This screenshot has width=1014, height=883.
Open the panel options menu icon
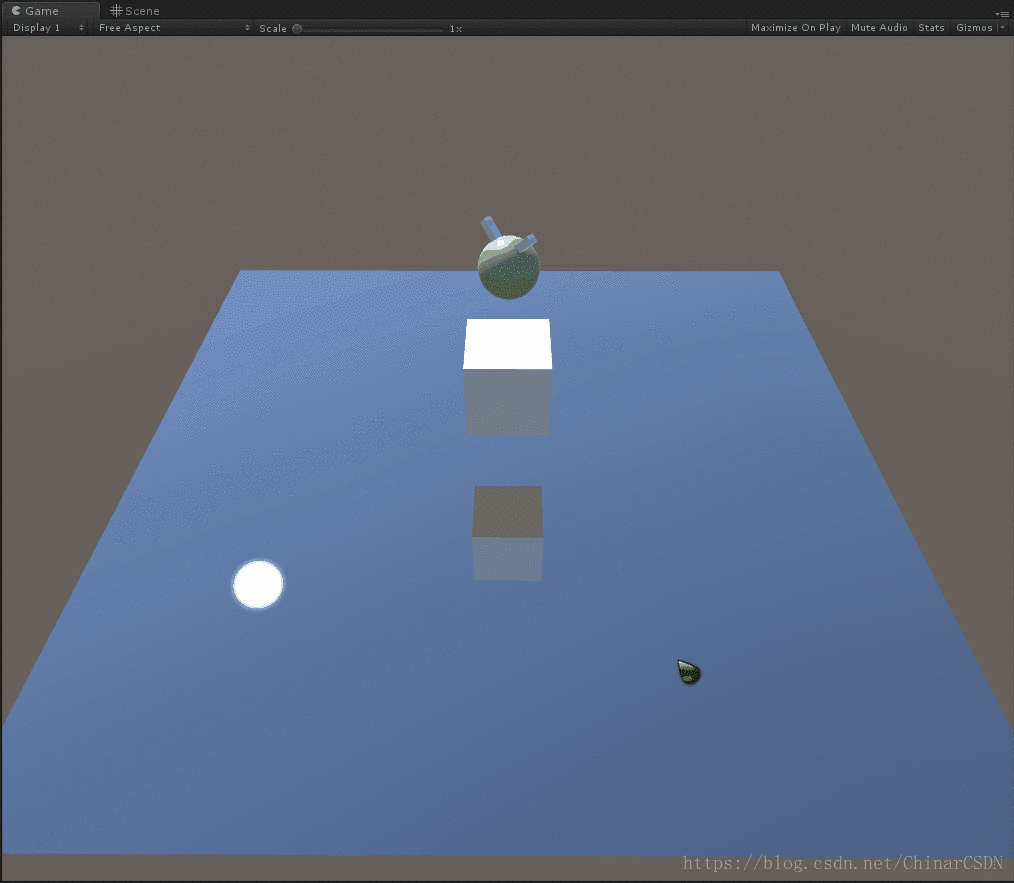[x=1002, y=14]
